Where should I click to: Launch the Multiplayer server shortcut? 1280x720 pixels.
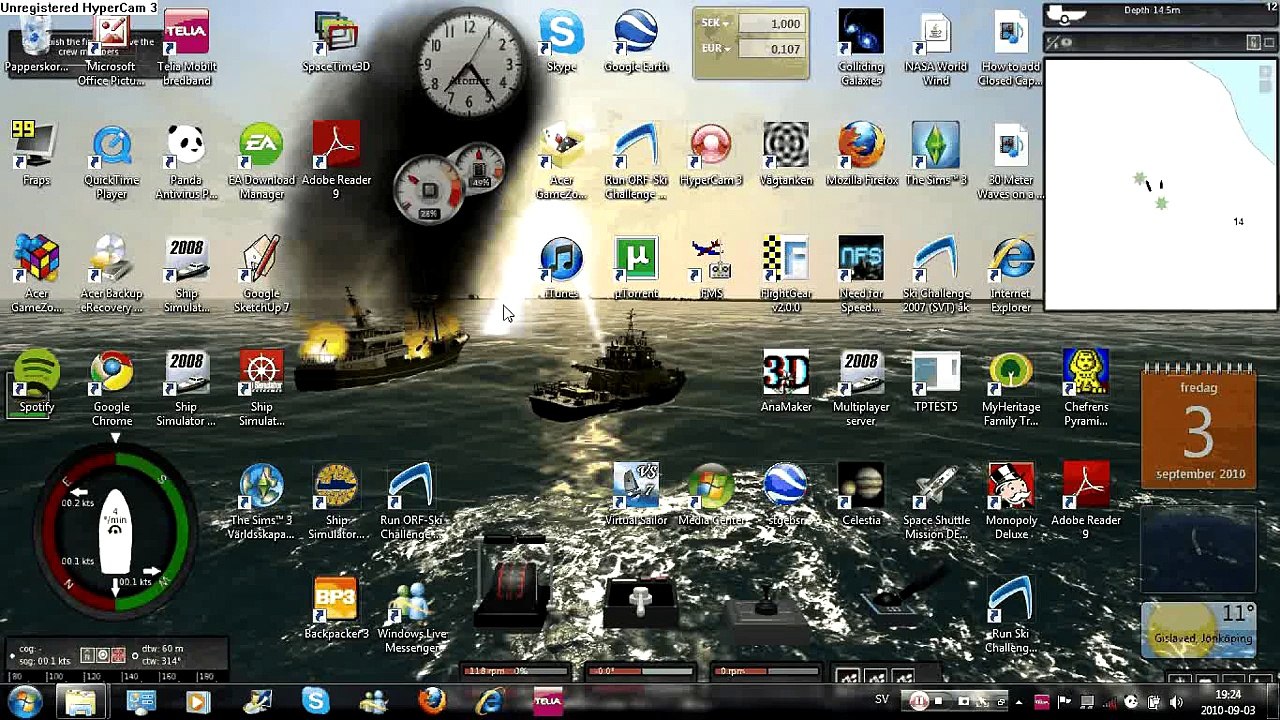tap(861, 388)
